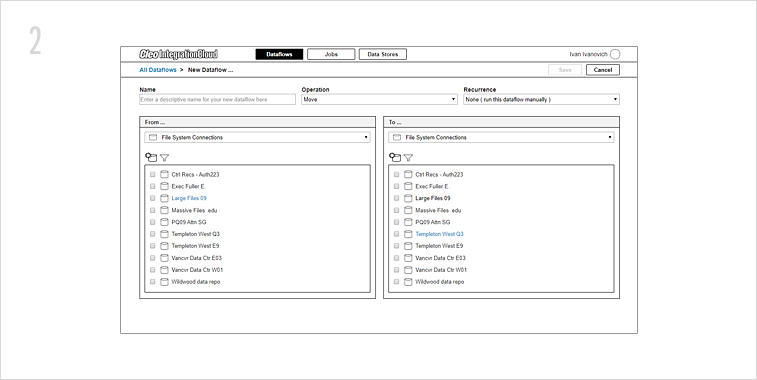The width and height of the screenshot is (757, 380).
Task: Open From File System Connections dropdown
Action: (257, 138)
